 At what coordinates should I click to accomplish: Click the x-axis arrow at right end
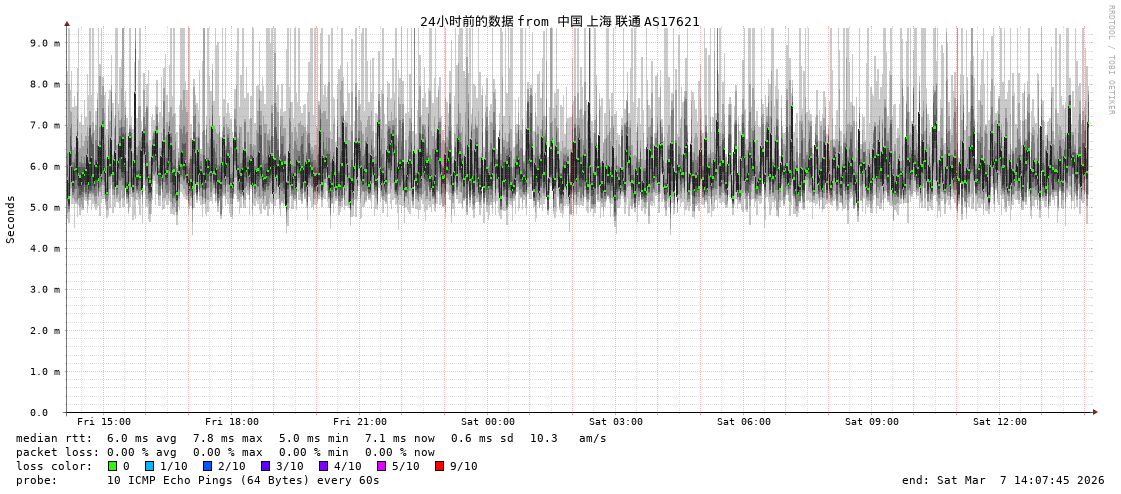tap(1094, 412)
